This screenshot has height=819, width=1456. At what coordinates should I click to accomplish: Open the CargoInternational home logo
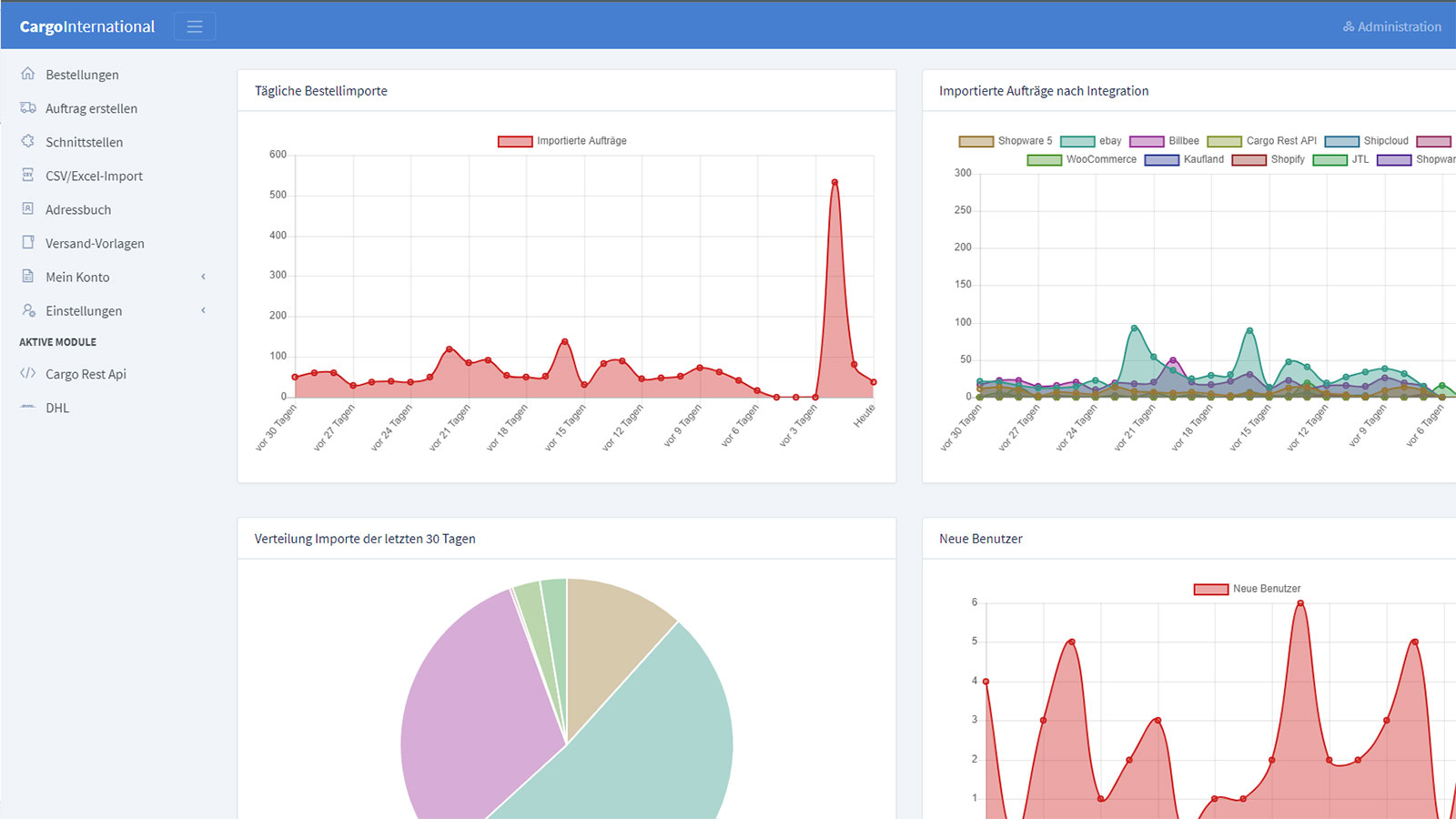point(87,26)
